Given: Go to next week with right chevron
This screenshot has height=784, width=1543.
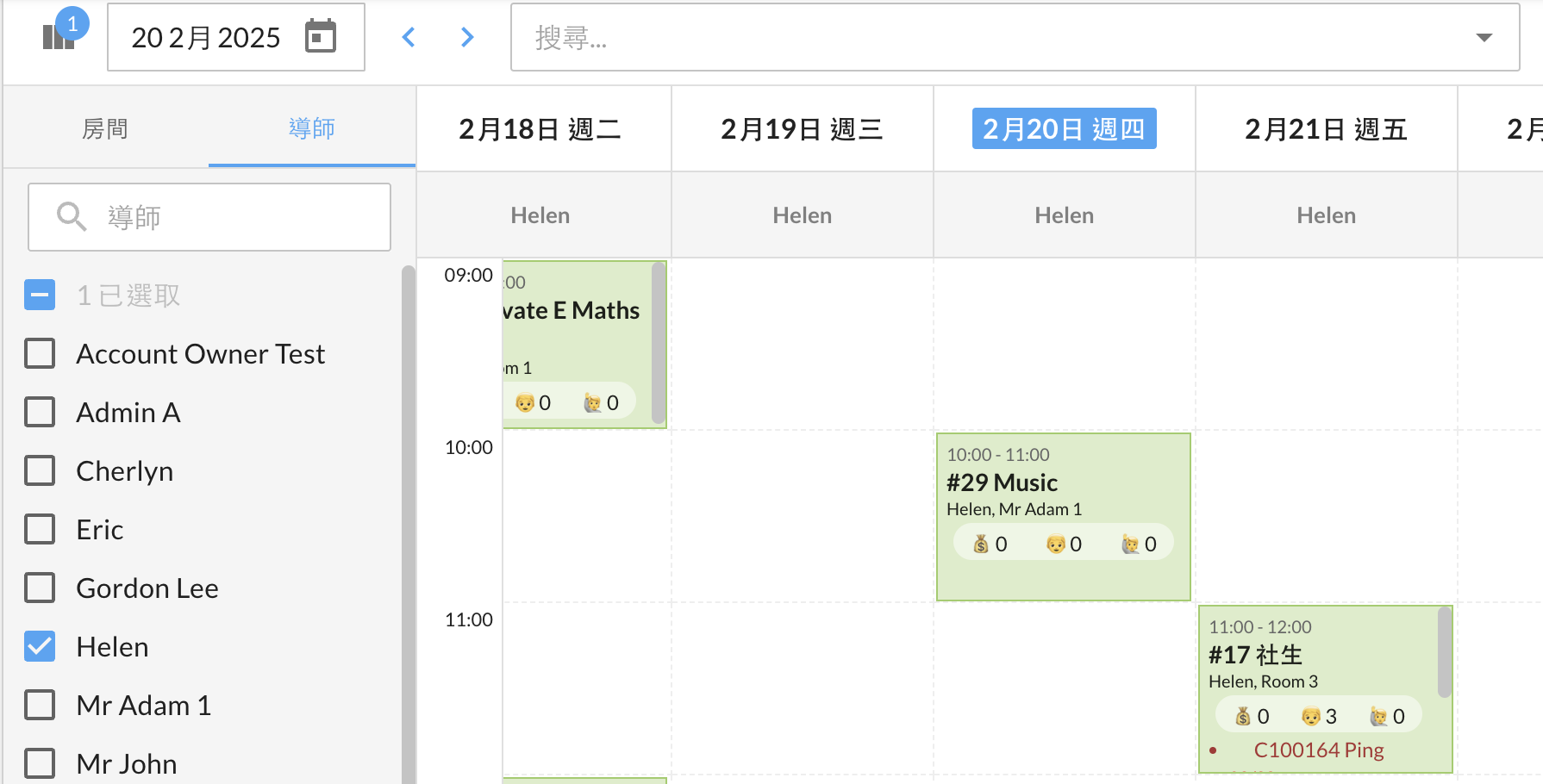Looking at the screenshot, I should 467,37.
